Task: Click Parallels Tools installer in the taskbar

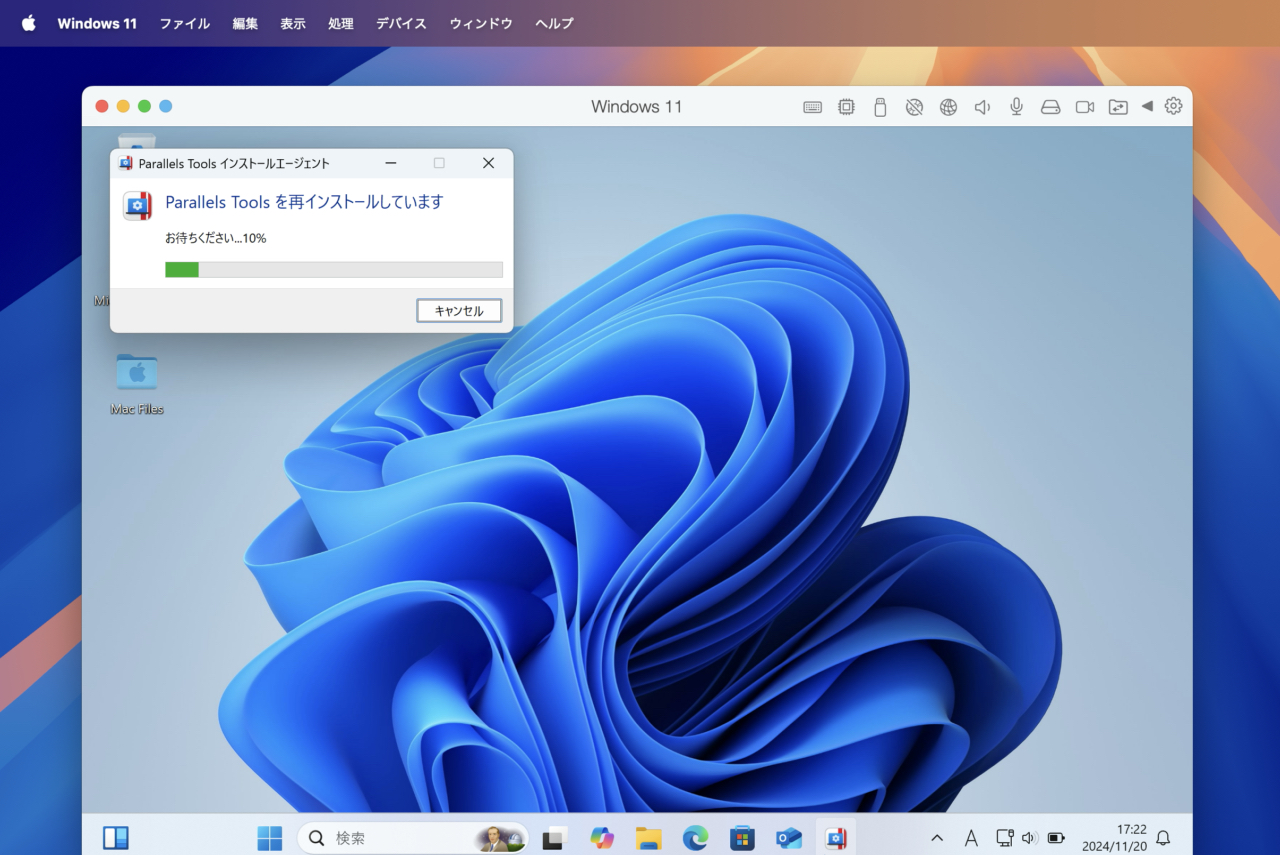Action: click(836, 838)
